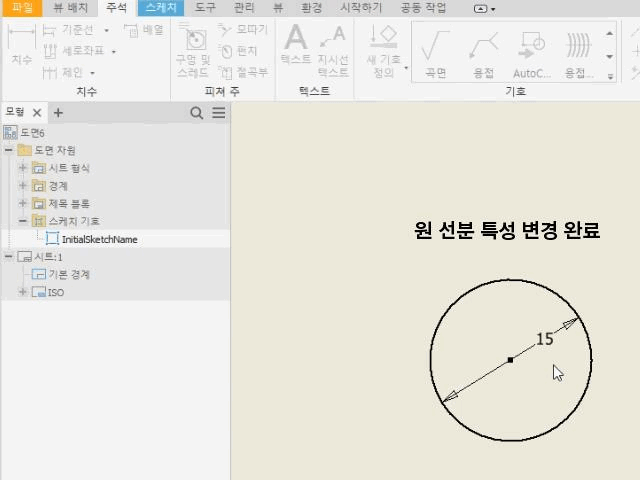Expand the ISO node
Viewport: 640px width, 480px height.
click(x=22, y=292)
